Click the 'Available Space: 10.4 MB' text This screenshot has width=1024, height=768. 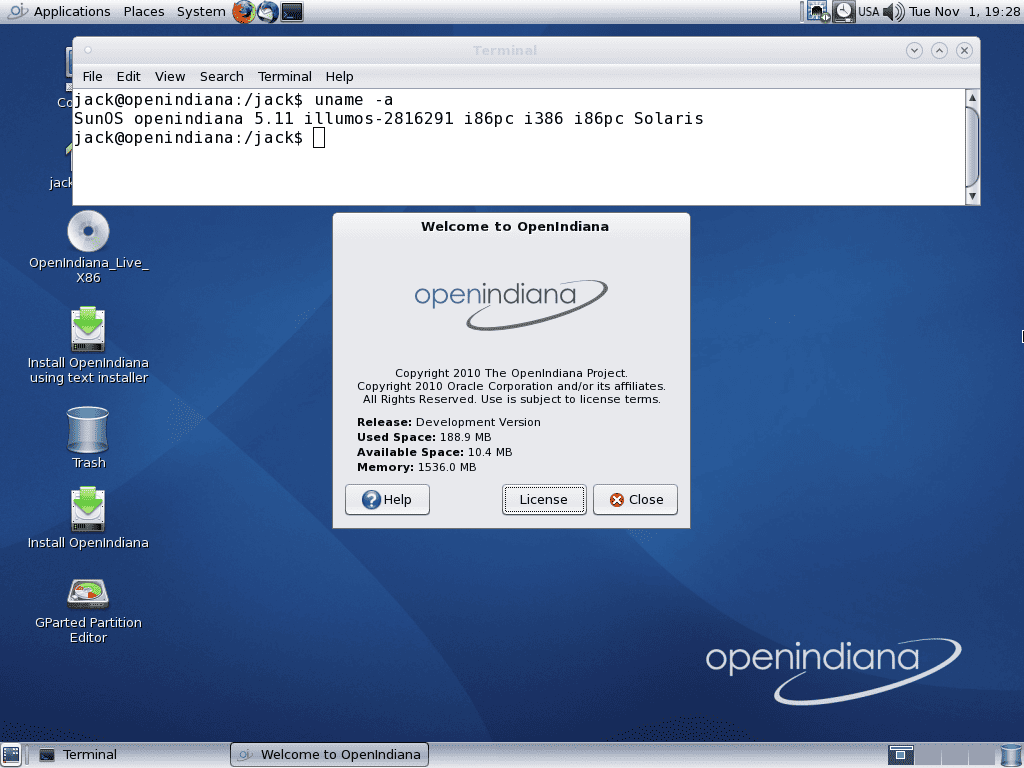tap(434, 452)
